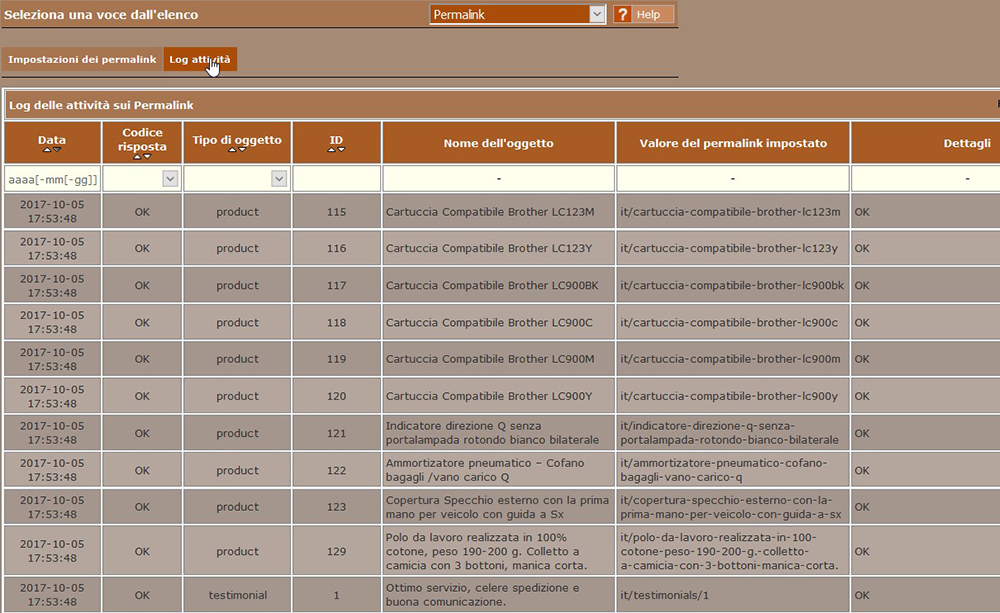Click the Dettagli filter field
This screenshot has width=1000, height=613.
925,179
